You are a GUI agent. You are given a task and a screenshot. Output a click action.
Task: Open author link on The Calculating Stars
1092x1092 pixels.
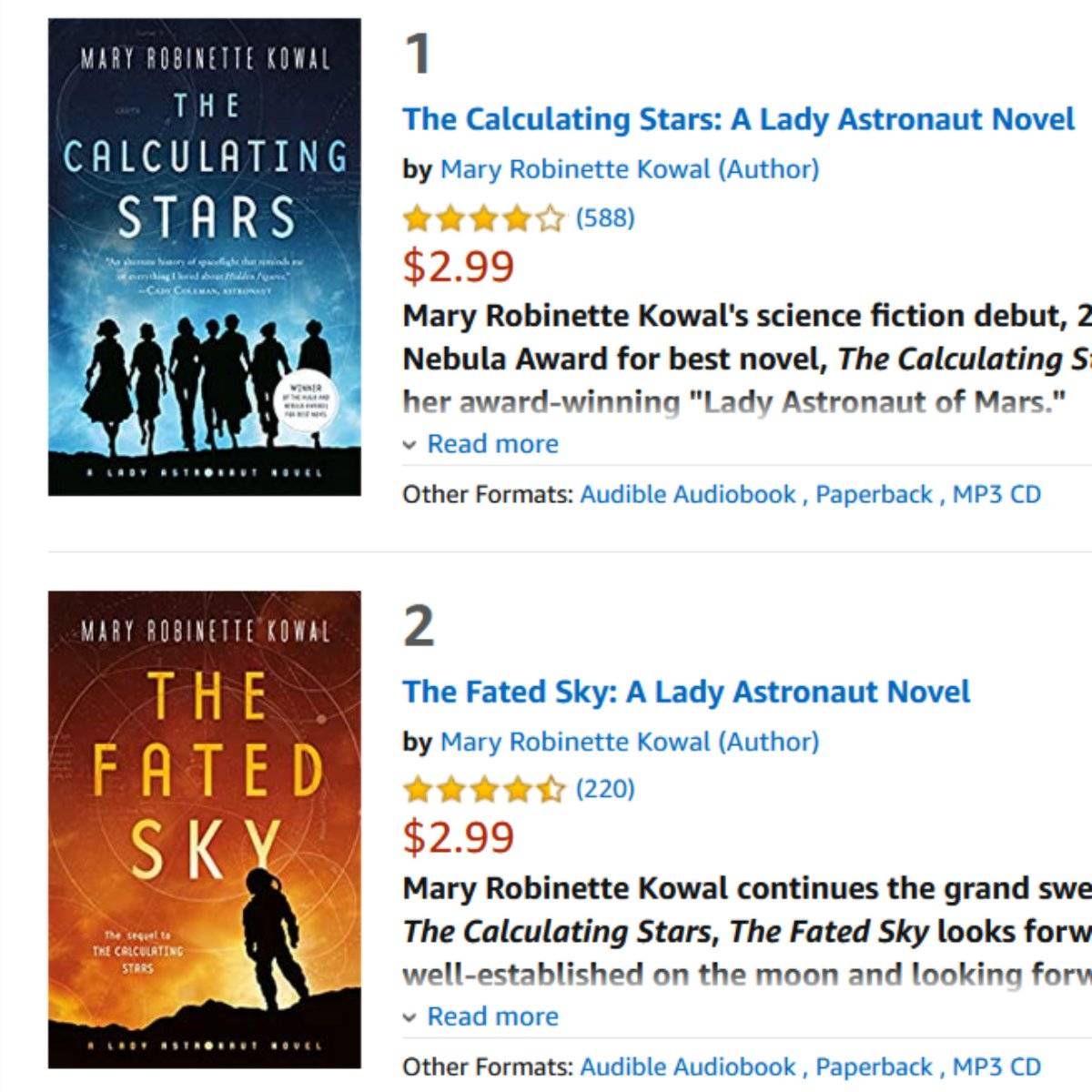(x=629, y=169)
